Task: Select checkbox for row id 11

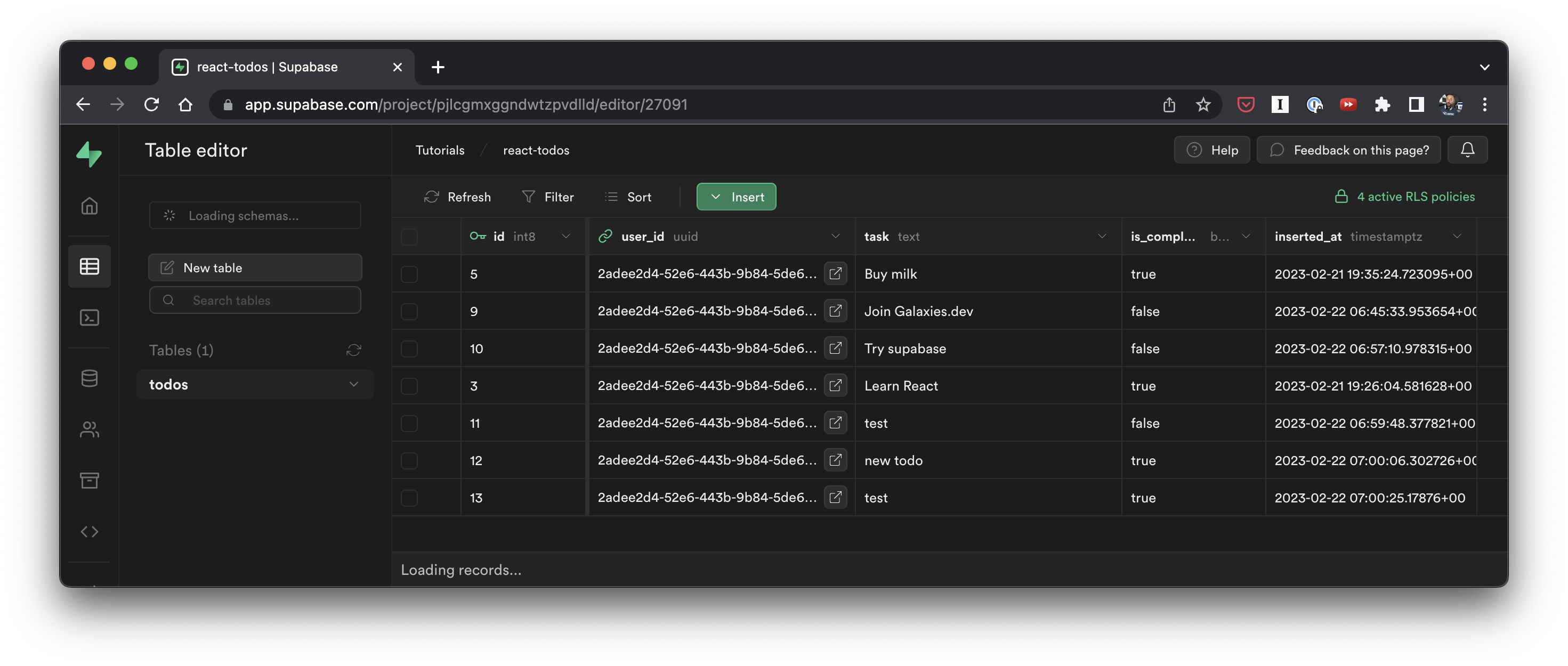Action: pyautogui.click(x=409, y=423)
